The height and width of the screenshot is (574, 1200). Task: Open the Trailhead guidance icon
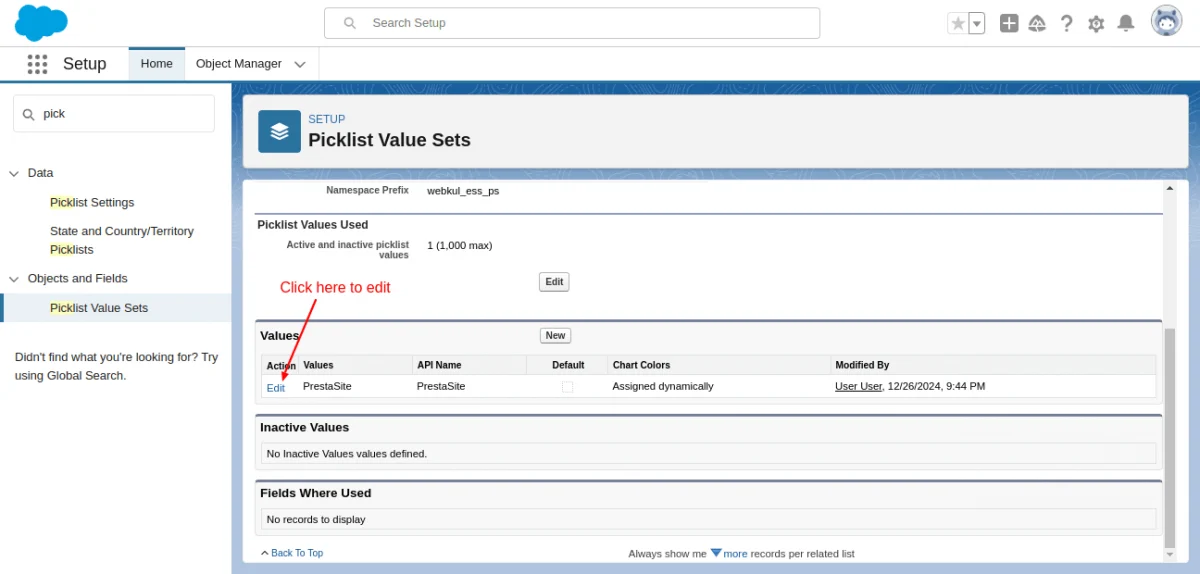point(1037,23)
